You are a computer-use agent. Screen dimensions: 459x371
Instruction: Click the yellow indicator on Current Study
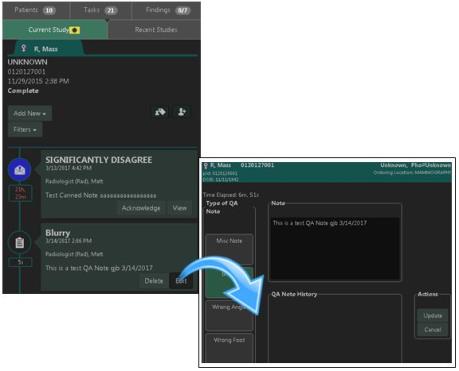click(75, 30)
